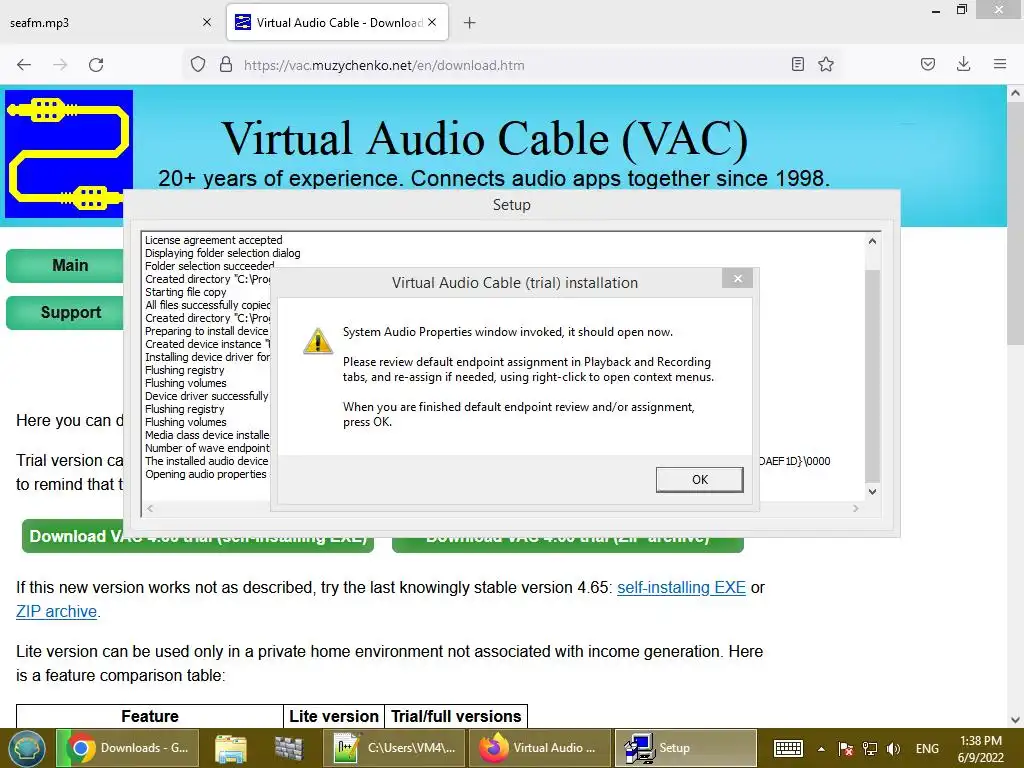This screenshot has height=768, width=1024.
Task: Open the Main navigation button
Action: pos(65,265)
